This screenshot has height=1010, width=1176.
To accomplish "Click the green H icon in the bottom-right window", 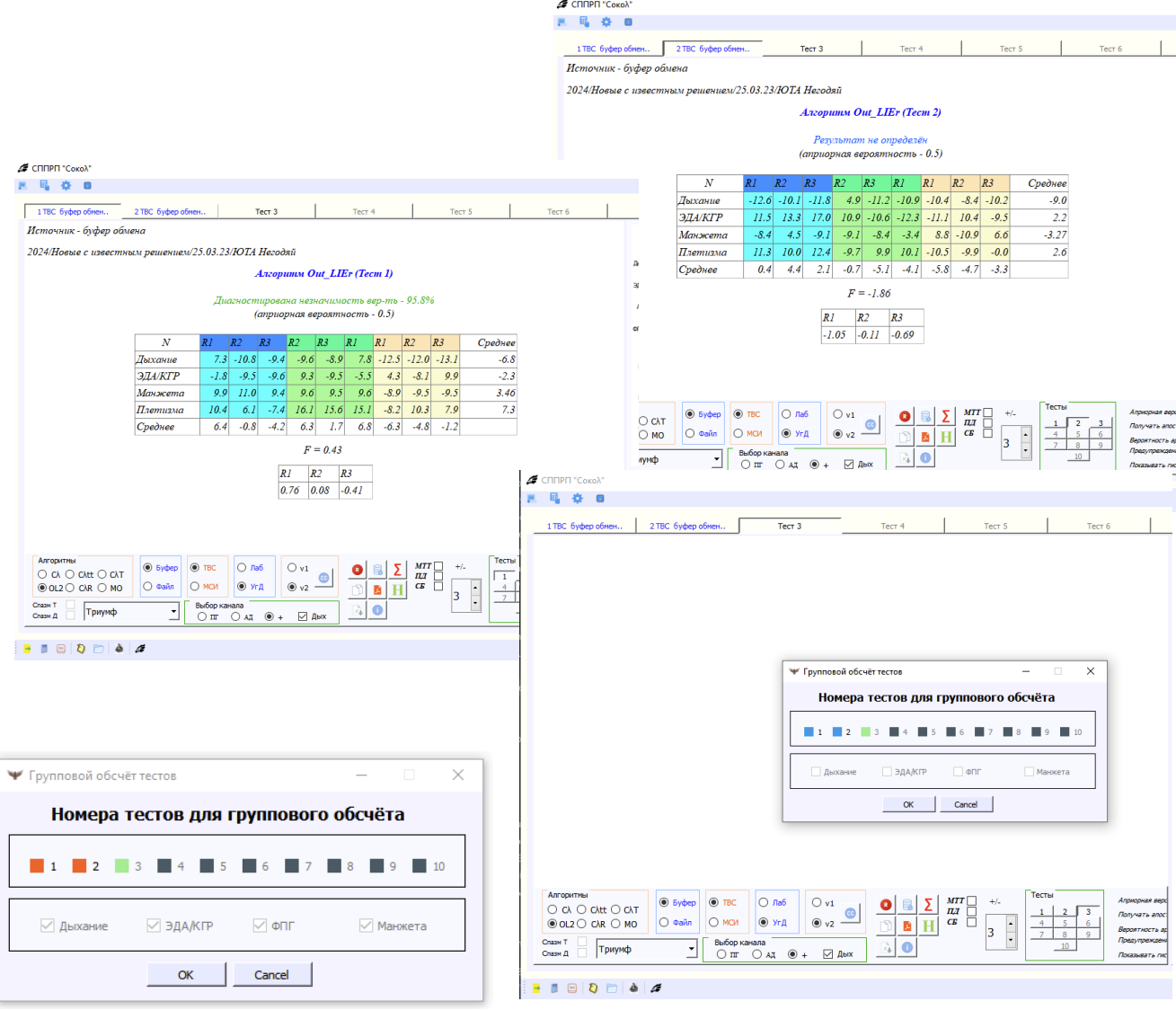I will [929, 926].
